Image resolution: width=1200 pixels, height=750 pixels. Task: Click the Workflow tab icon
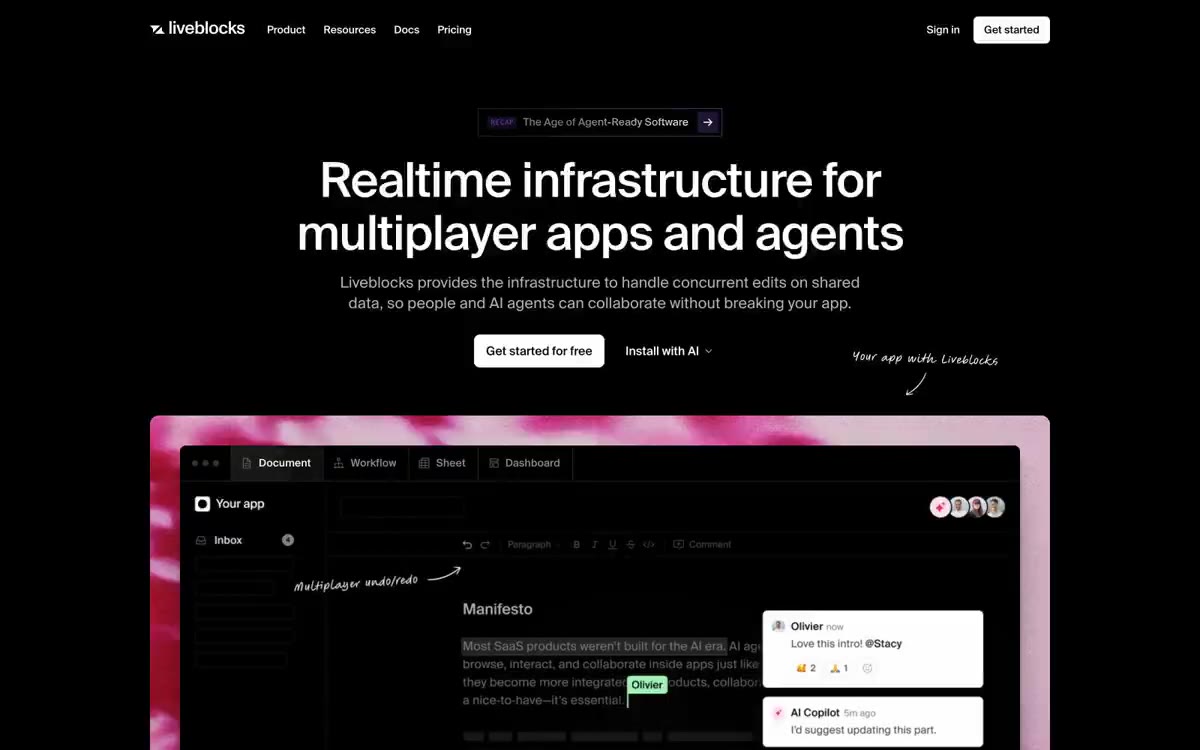click(x=339, y=463)
